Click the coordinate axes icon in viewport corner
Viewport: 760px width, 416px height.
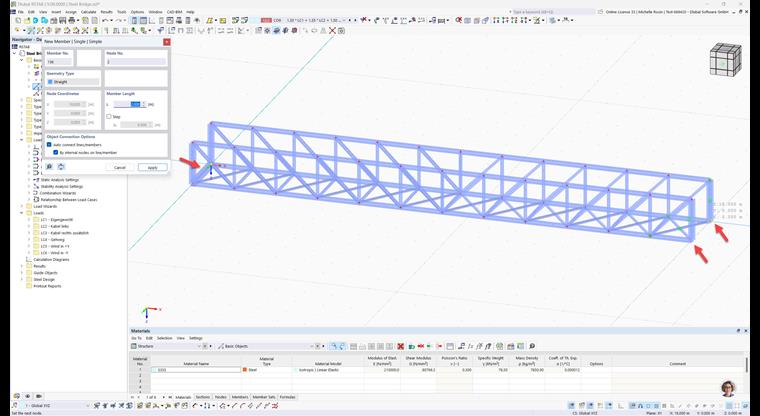151,313
